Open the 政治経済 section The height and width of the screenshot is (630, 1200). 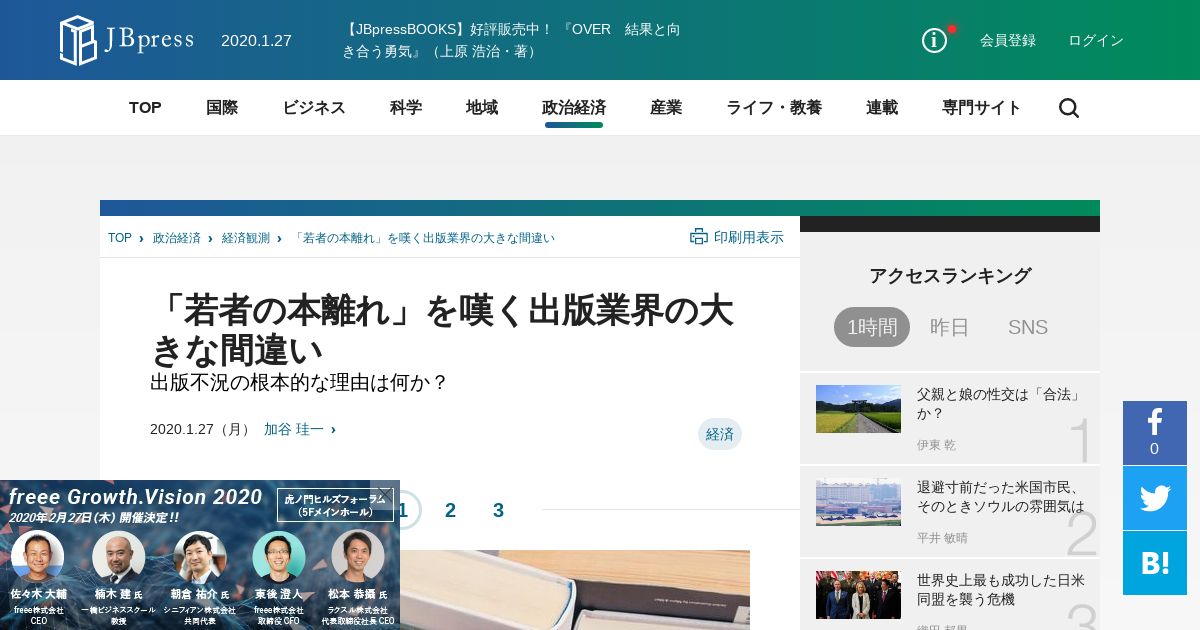(574, 108)
